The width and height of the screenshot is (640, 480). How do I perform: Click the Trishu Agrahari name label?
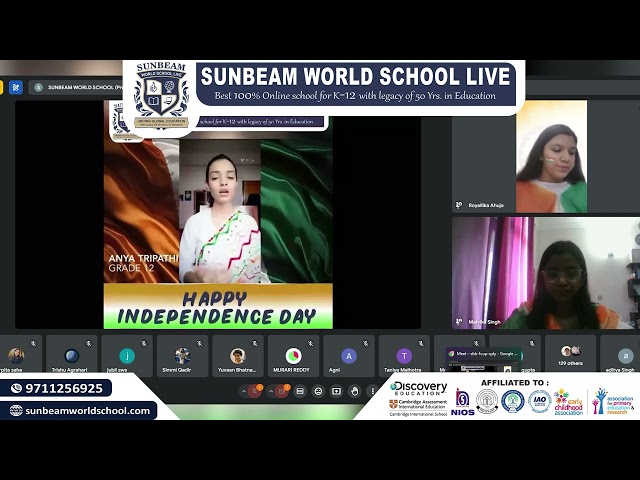(x=69, y=370)
